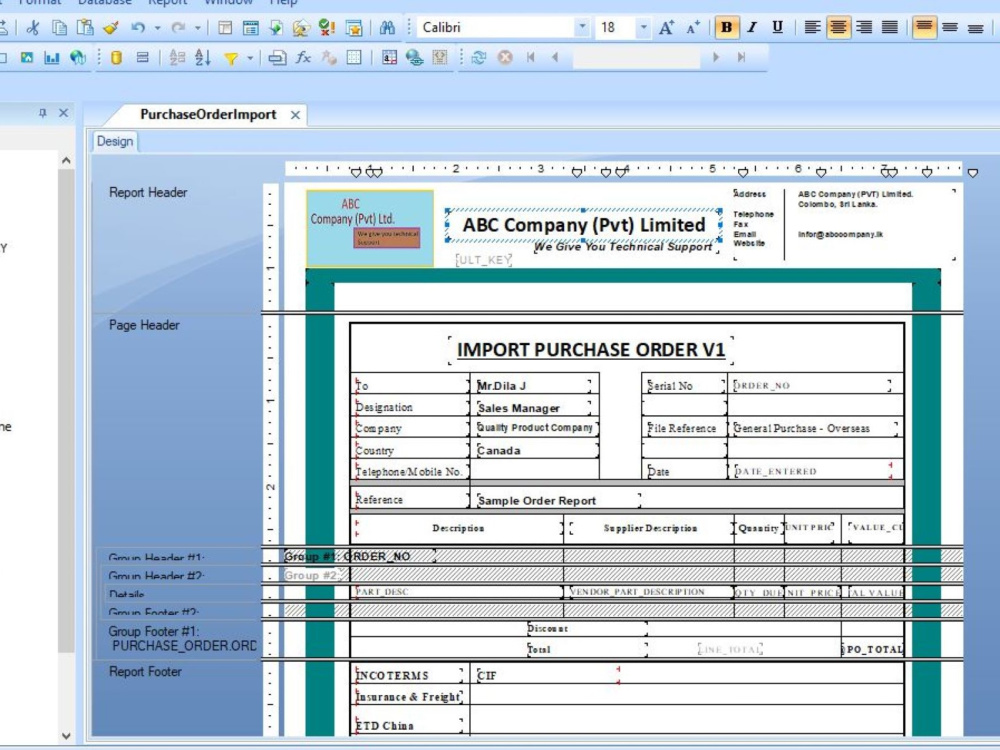Activate the Format Painter brush
1000x750 pixels.
tap(111, 27)
